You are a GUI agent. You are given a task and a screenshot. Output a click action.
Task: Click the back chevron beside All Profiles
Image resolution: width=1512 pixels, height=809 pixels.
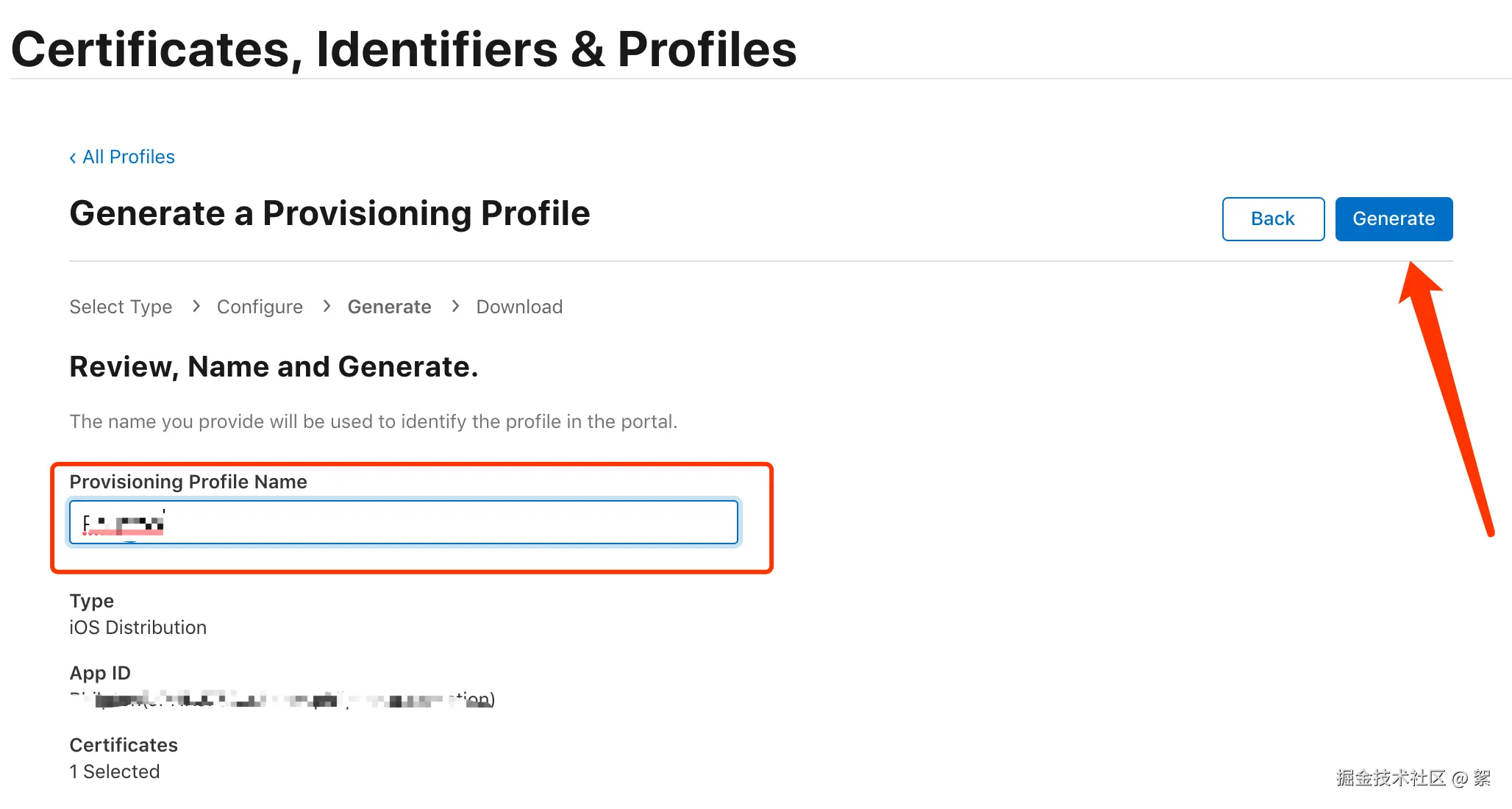(73, 157)
